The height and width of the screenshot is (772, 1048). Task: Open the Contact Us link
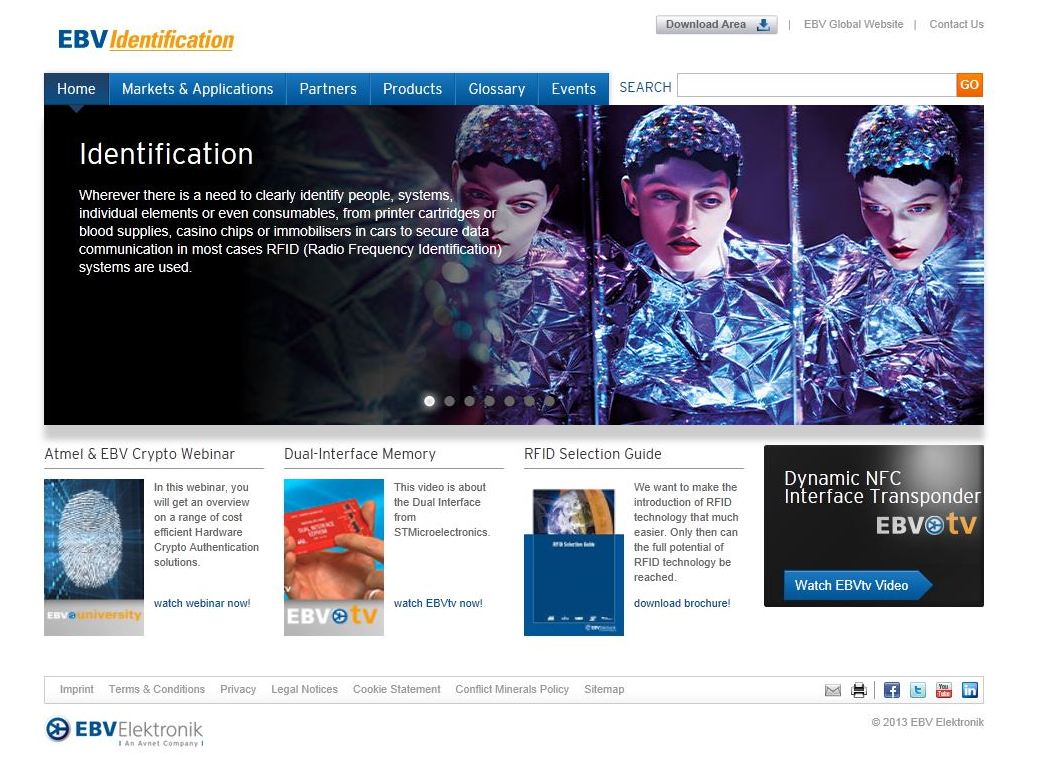tap(956, 24)
